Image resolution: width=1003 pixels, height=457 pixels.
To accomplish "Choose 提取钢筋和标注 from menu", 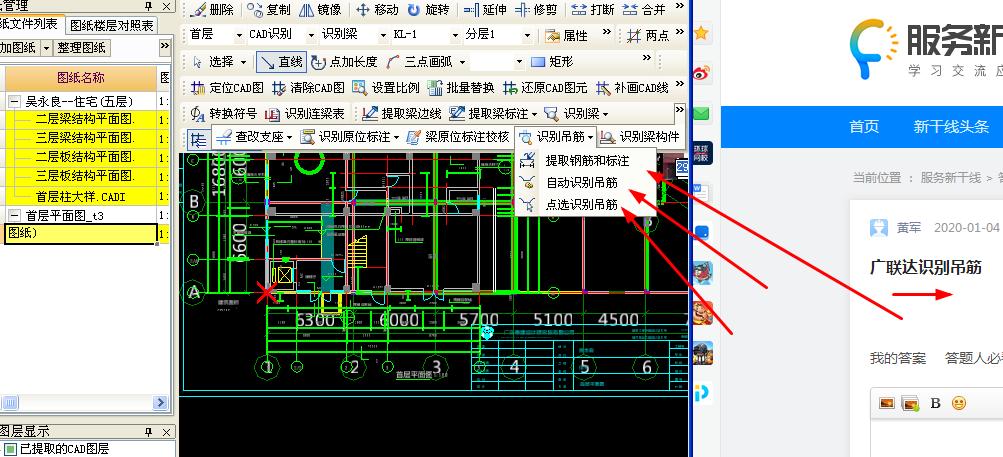I will 586,161.
